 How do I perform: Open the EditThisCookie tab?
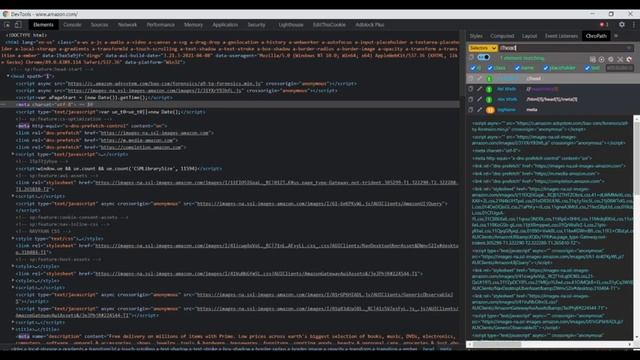[329, 25]
